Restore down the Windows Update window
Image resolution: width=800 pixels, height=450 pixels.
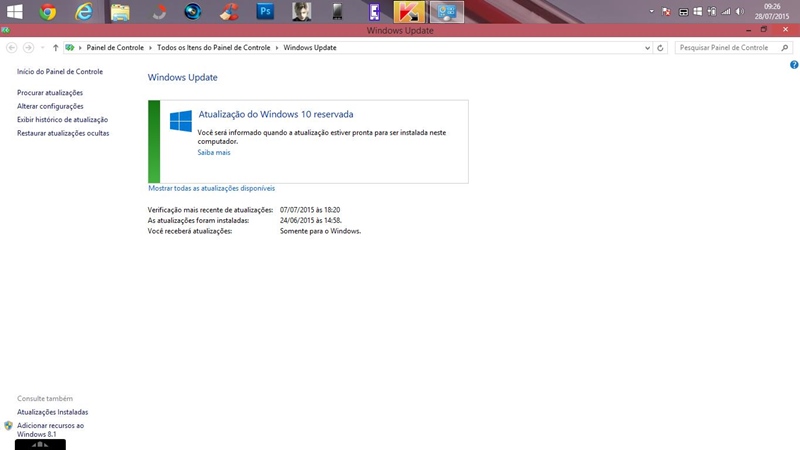tap(764, 30)
